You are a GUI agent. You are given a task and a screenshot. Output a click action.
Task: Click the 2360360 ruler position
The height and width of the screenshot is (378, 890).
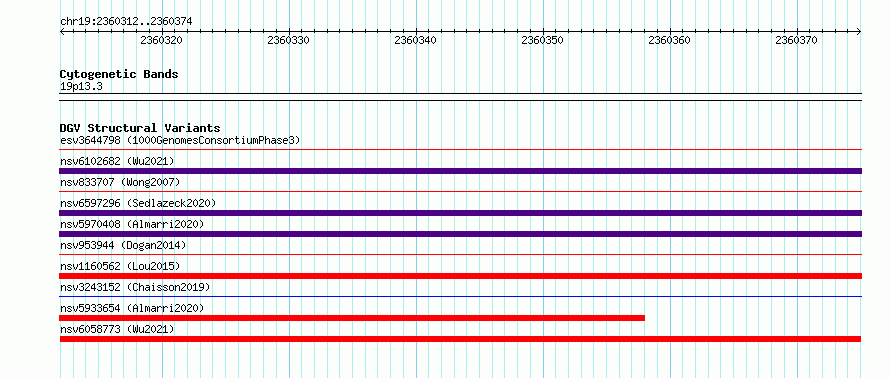pos(670,40)
